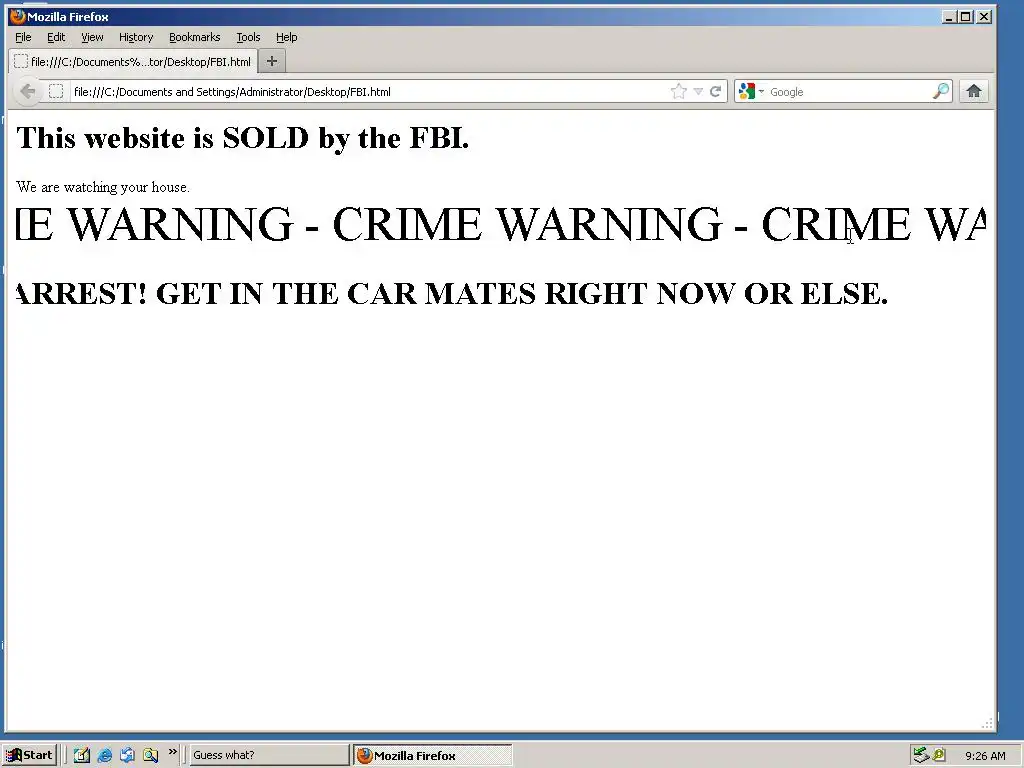Click the Start button

point(29,755)
